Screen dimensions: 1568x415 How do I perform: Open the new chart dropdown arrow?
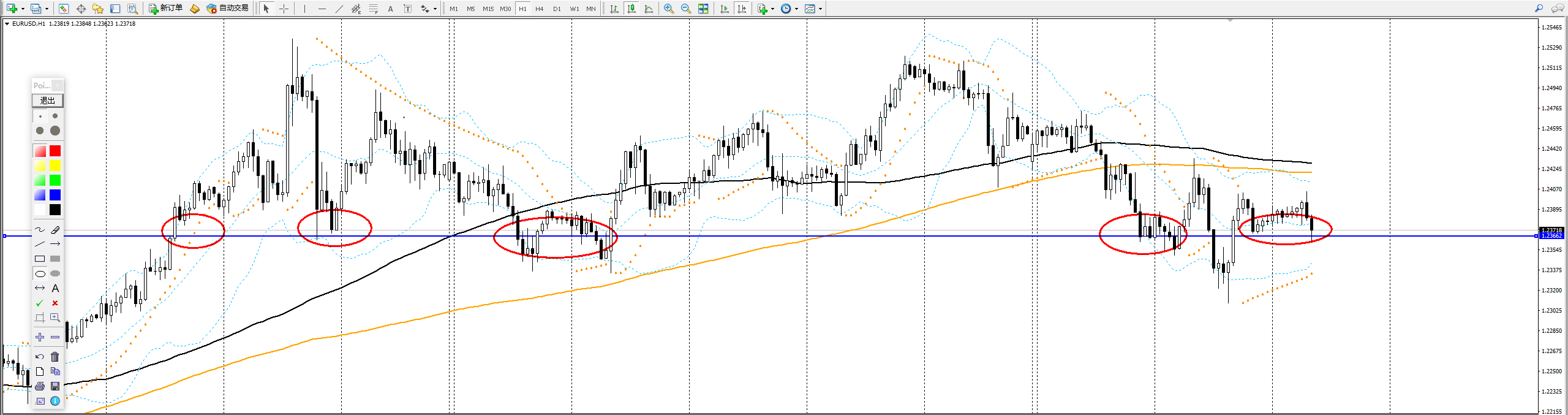[23, 9]
